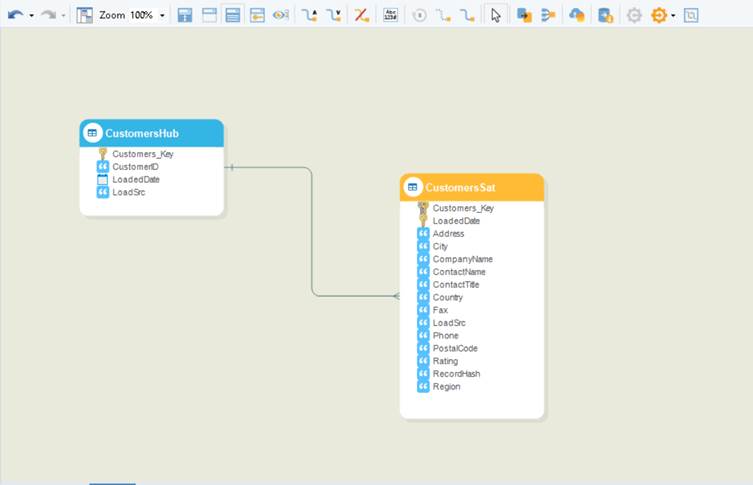Click the red crossed-lines link removal icon
Viewport: 753px width, 485px height.
click(x=361, y=15)
